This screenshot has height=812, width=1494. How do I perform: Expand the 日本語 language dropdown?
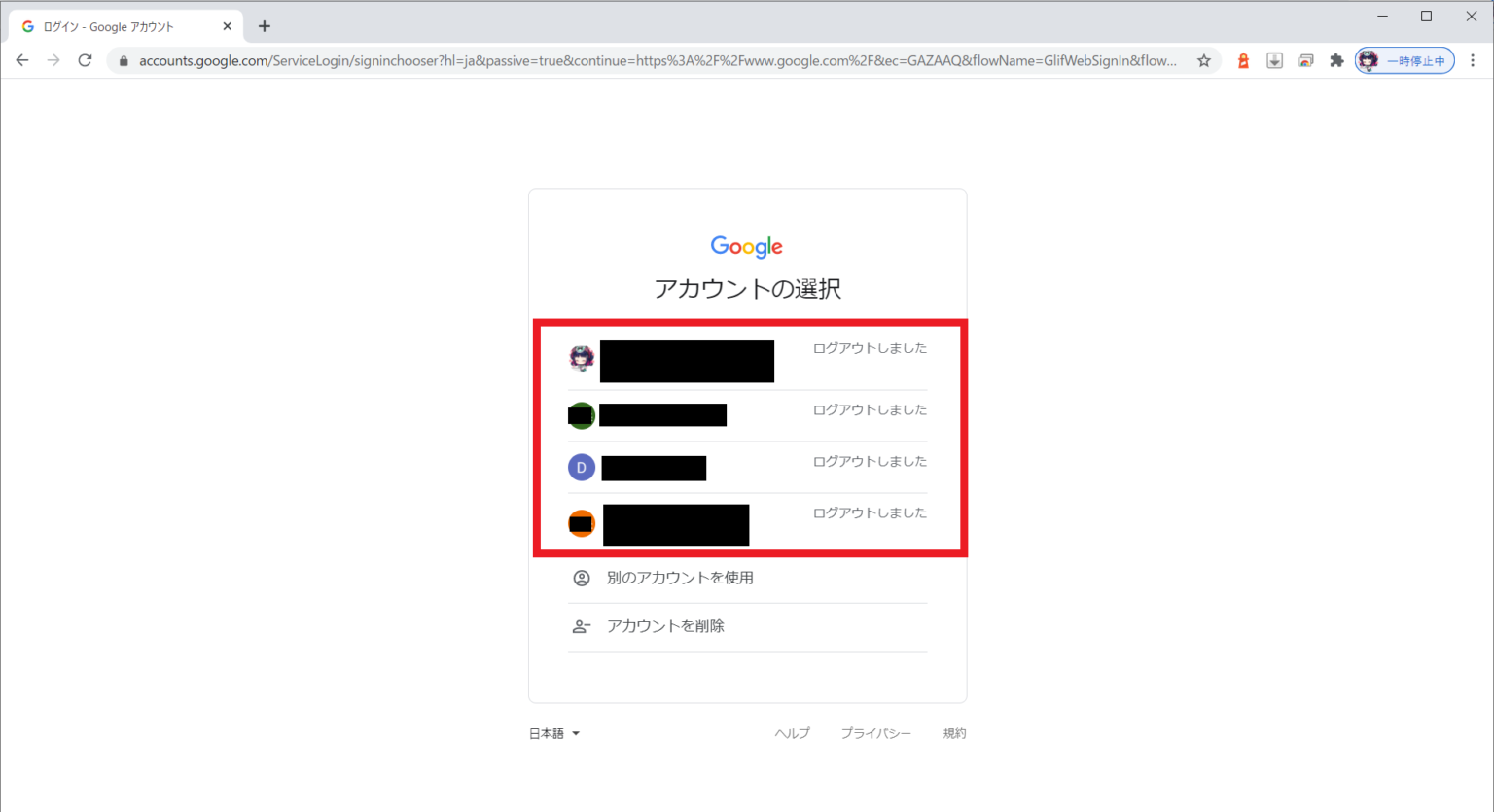[554, 733]
